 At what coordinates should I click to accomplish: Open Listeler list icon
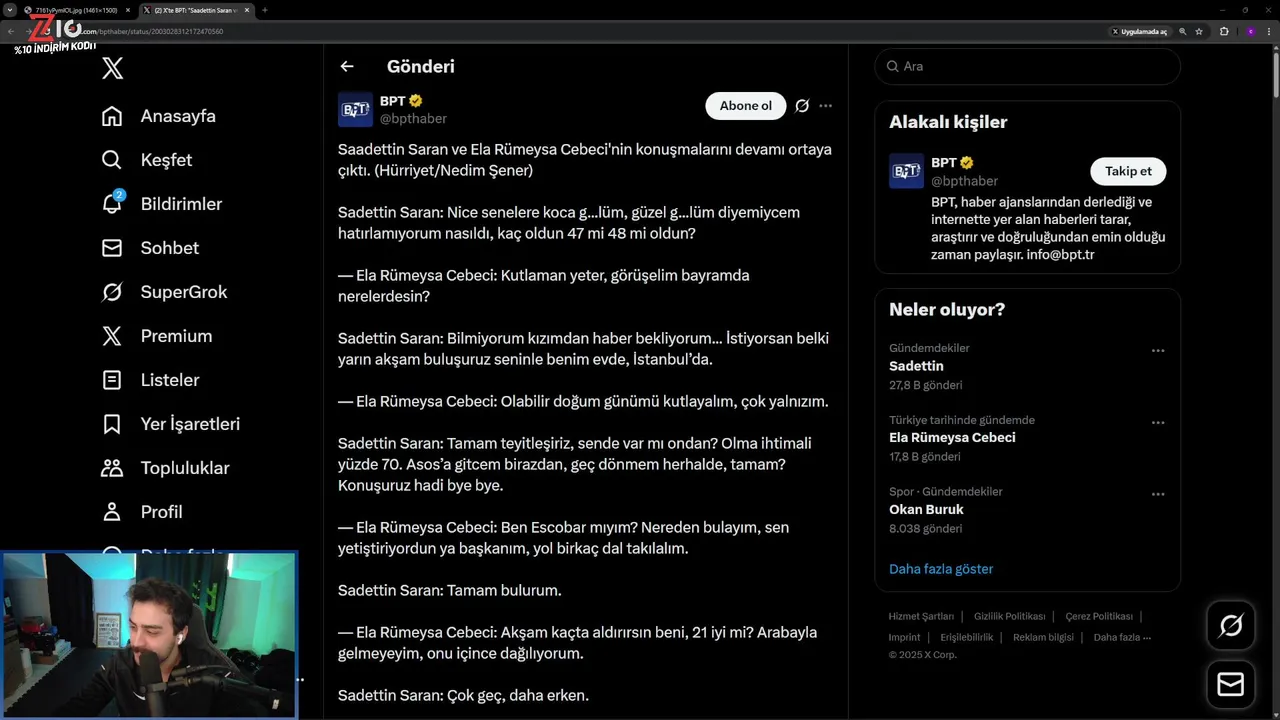pos(112,380)
